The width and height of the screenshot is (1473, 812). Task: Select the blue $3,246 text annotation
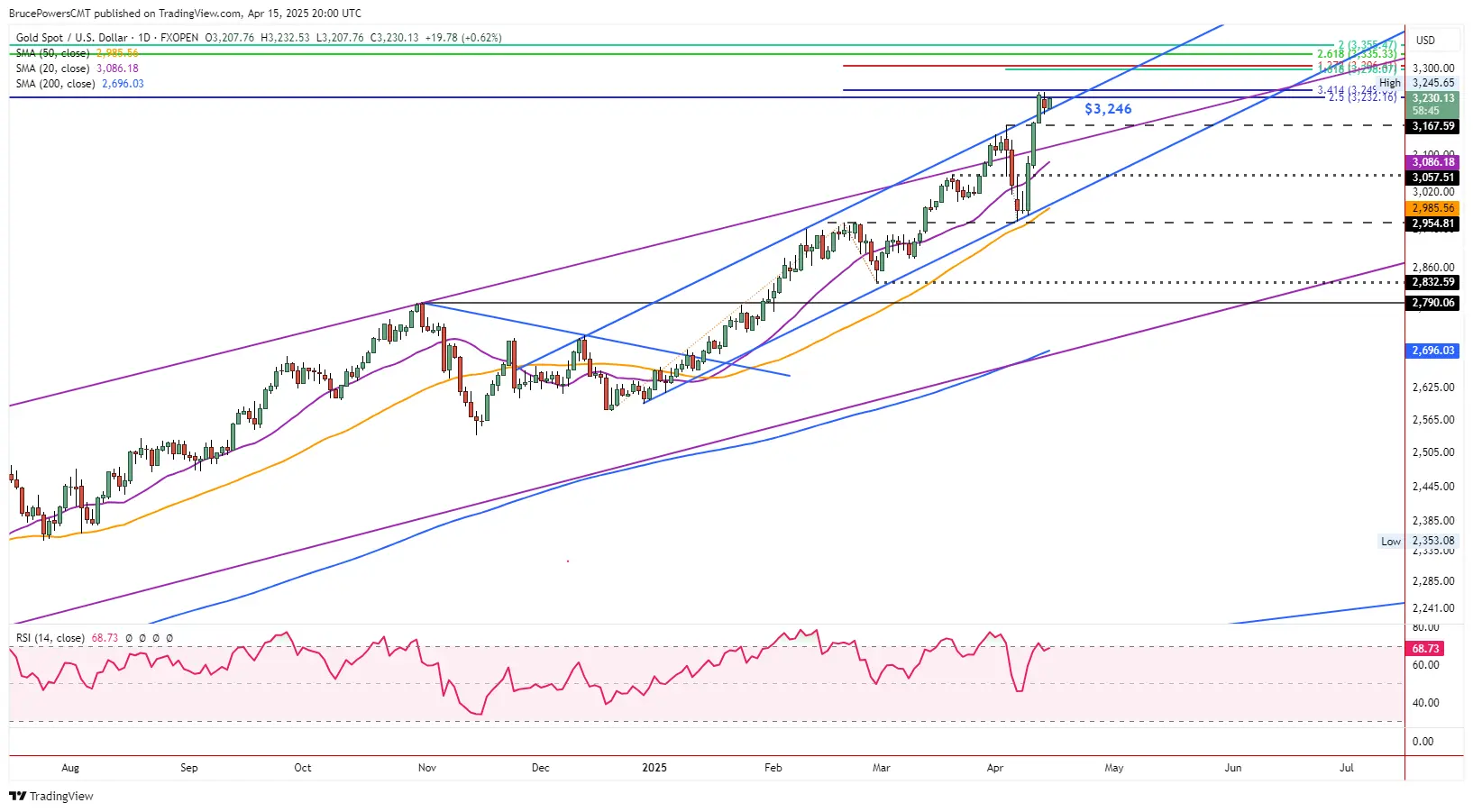pos(1108,109)
